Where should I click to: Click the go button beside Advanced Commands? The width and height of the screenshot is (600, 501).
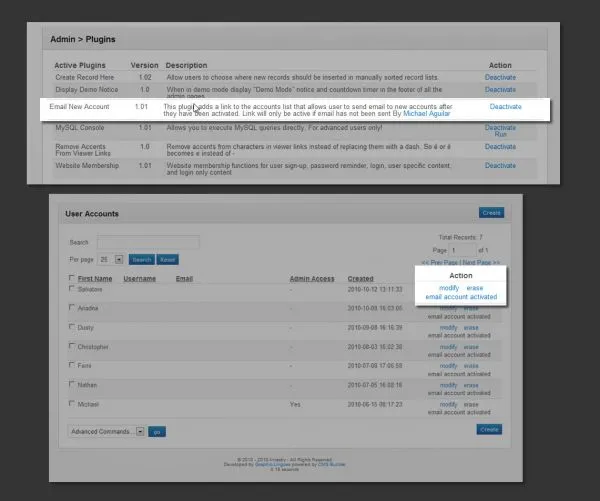pos(157,431)
